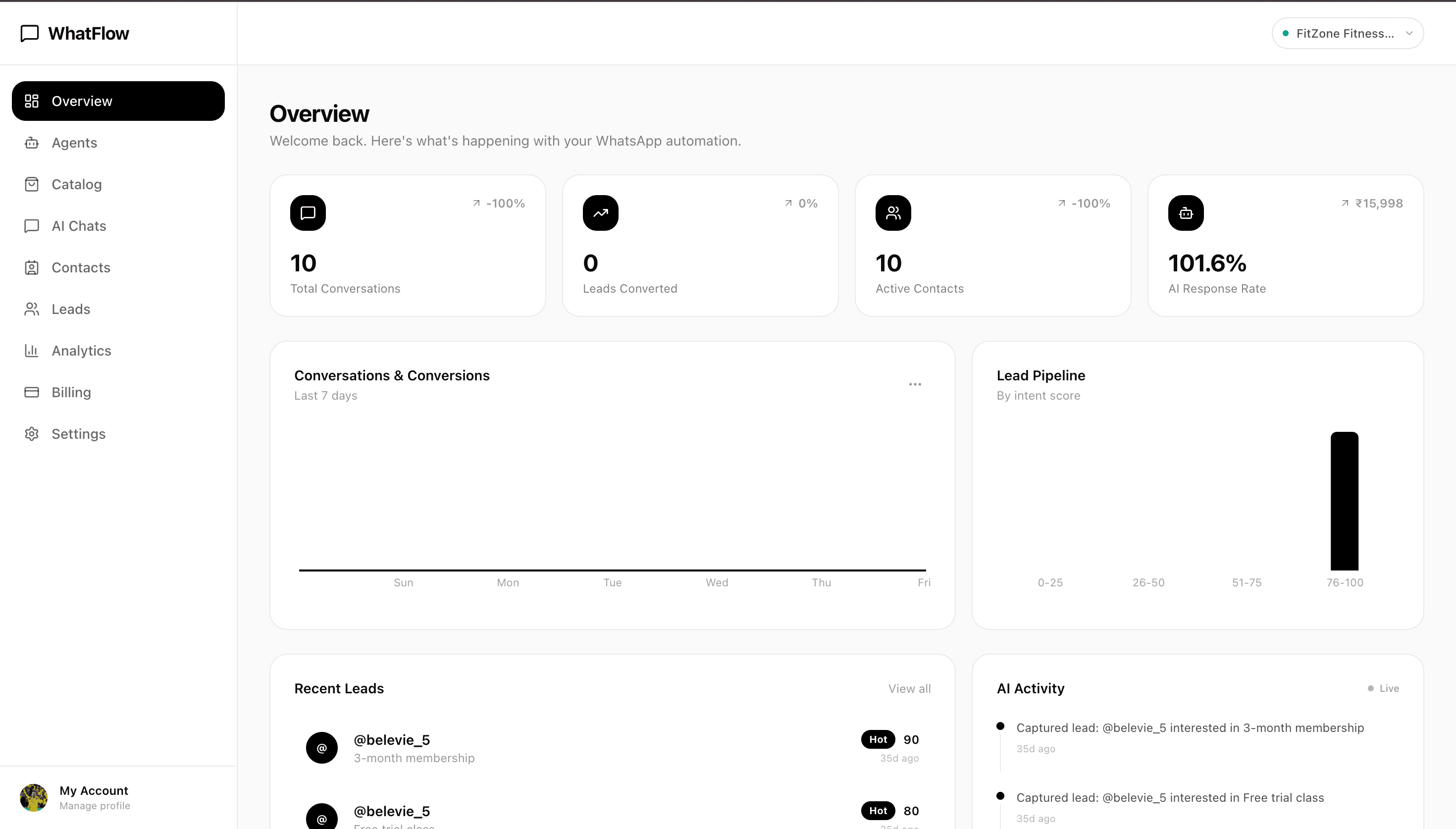1456x829 pixels.
Task: Click the Agents robot icon
Action: [32, 142]
